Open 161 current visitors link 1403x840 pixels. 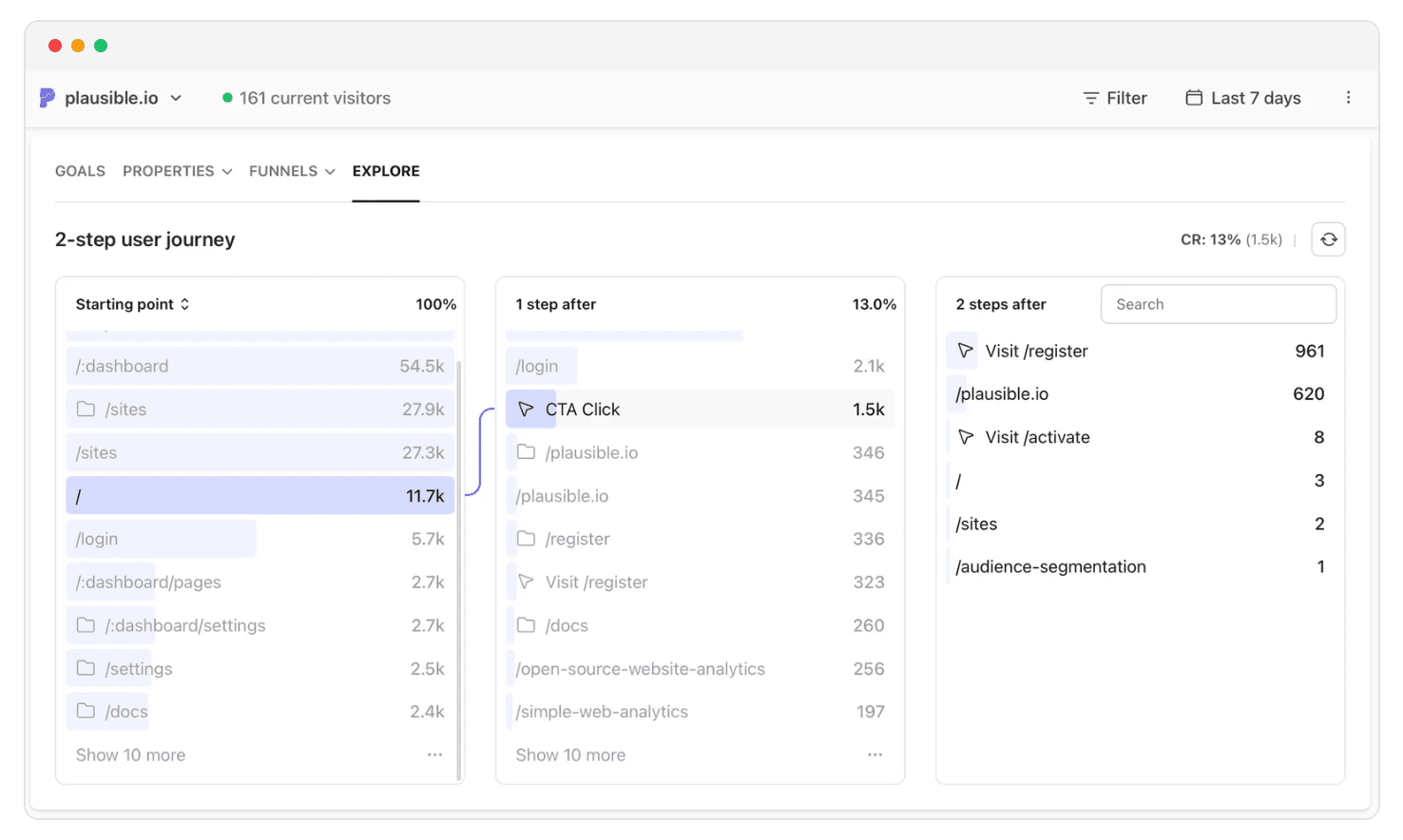click(x=315, y=98)
